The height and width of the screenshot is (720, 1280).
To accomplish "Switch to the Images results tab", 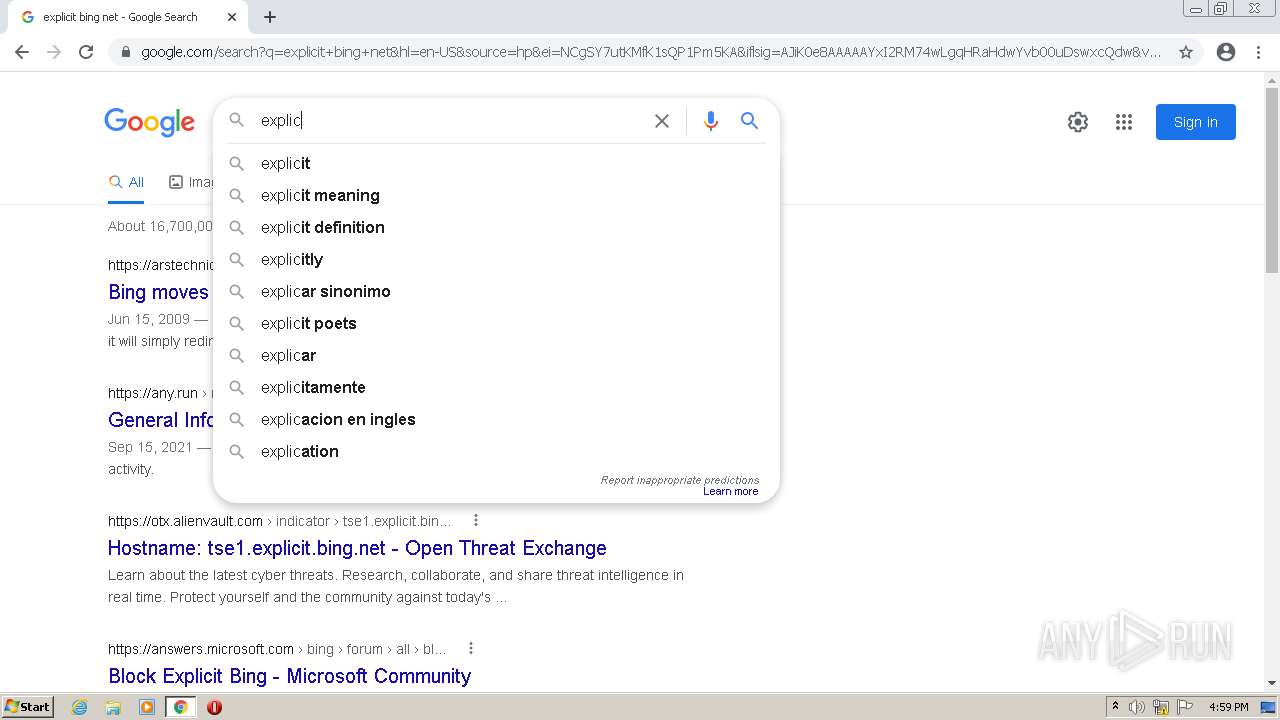I will tap(191, 182).
